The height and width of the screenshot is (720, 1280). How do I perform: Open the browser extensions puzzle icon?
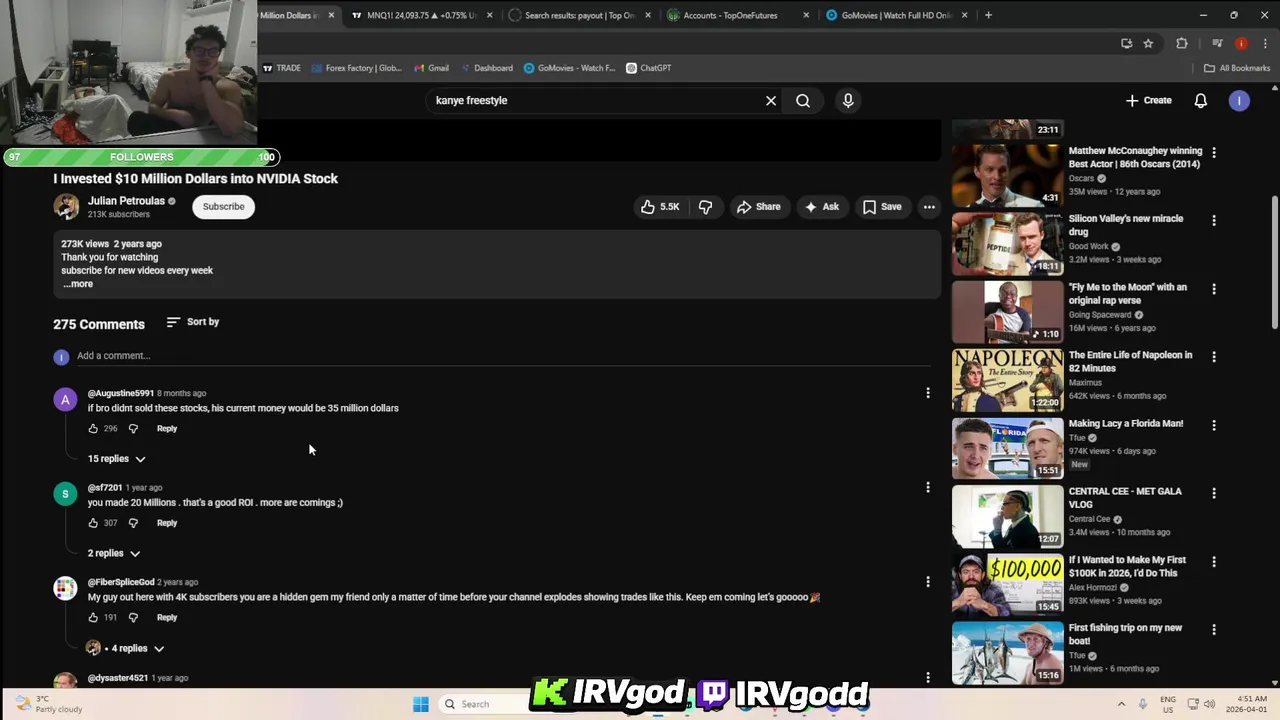(1181, 43)
